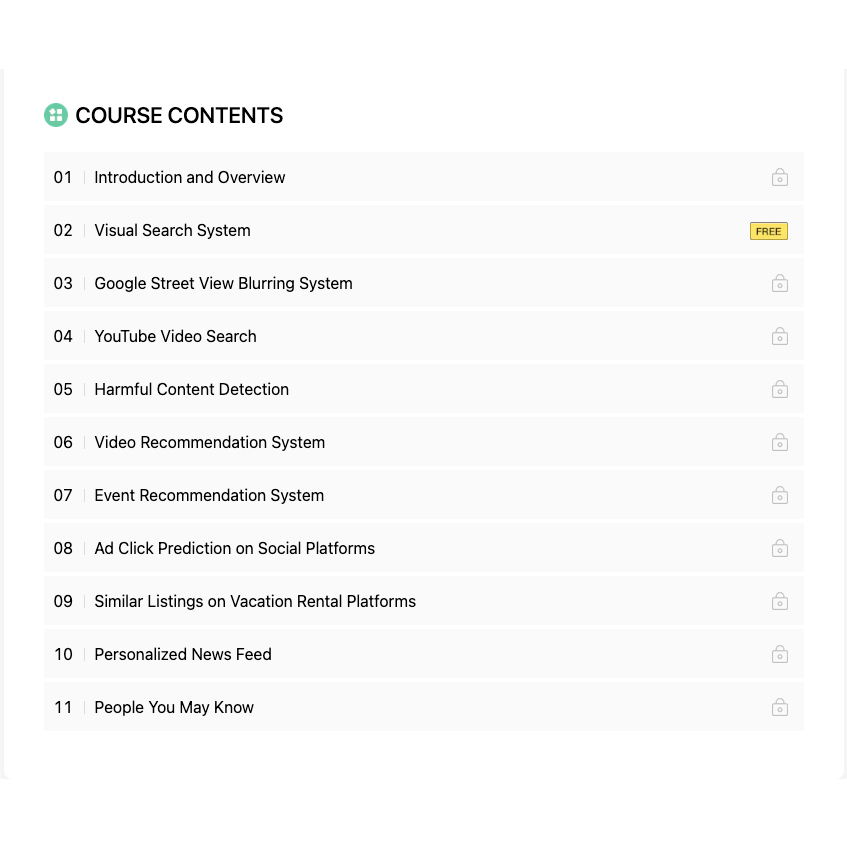Screen dimensions: 847x847
Task: Click lock icon next to Event Recommendation System
Action: click(779, 495)
